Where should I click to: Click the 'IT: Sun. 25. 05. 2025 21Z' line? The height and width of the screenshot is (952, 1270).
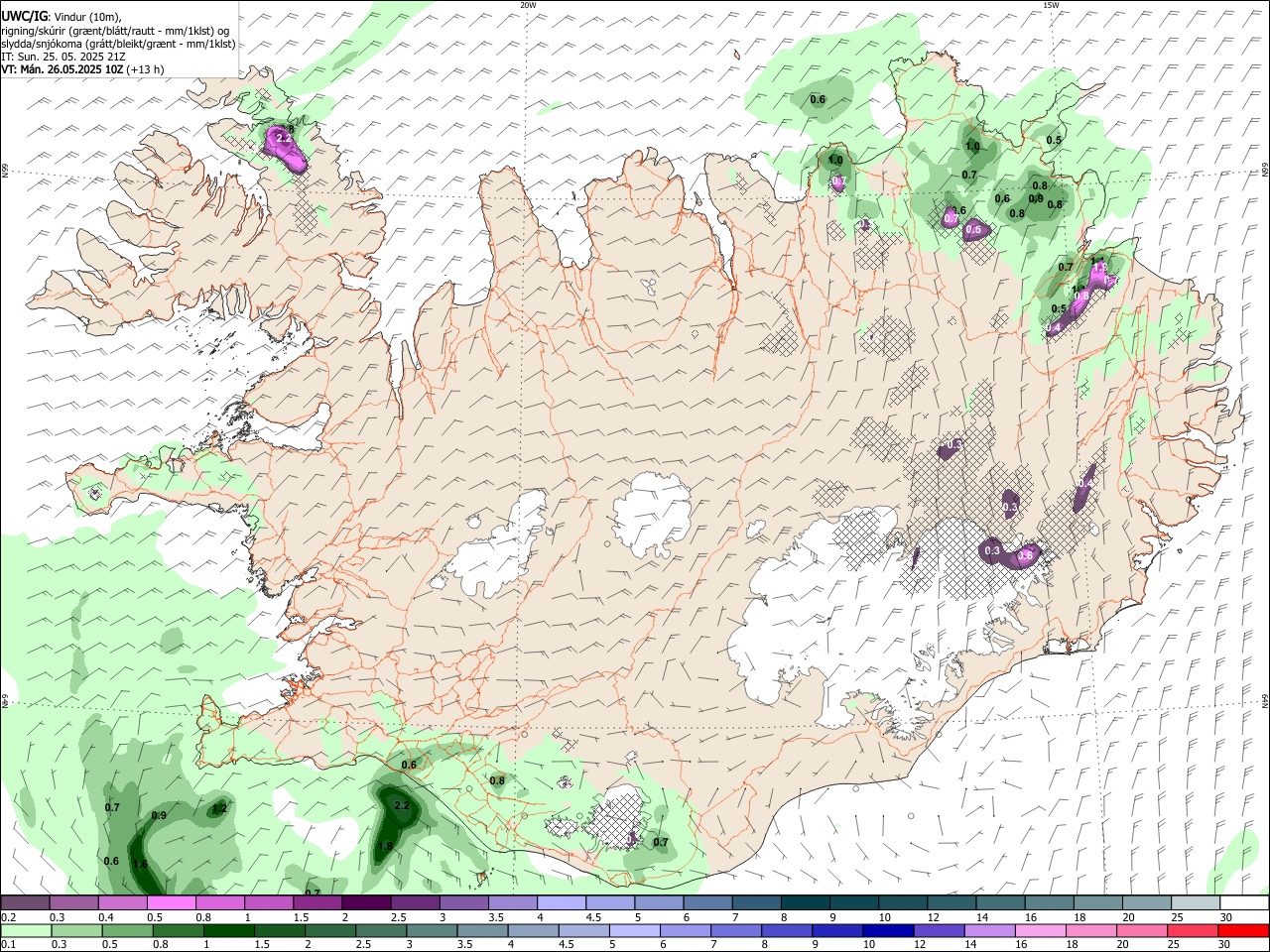point(62,57)
